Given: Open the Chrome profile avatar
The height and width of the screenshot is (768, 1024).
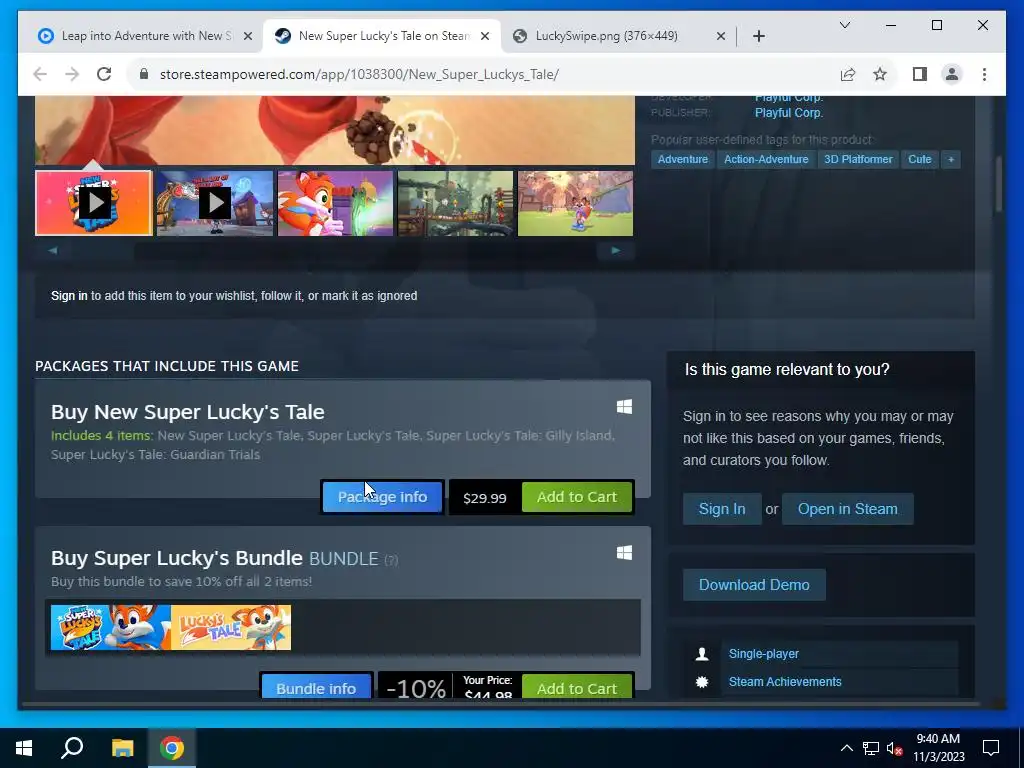Looking at the screenshot, I should pos(952,74).
